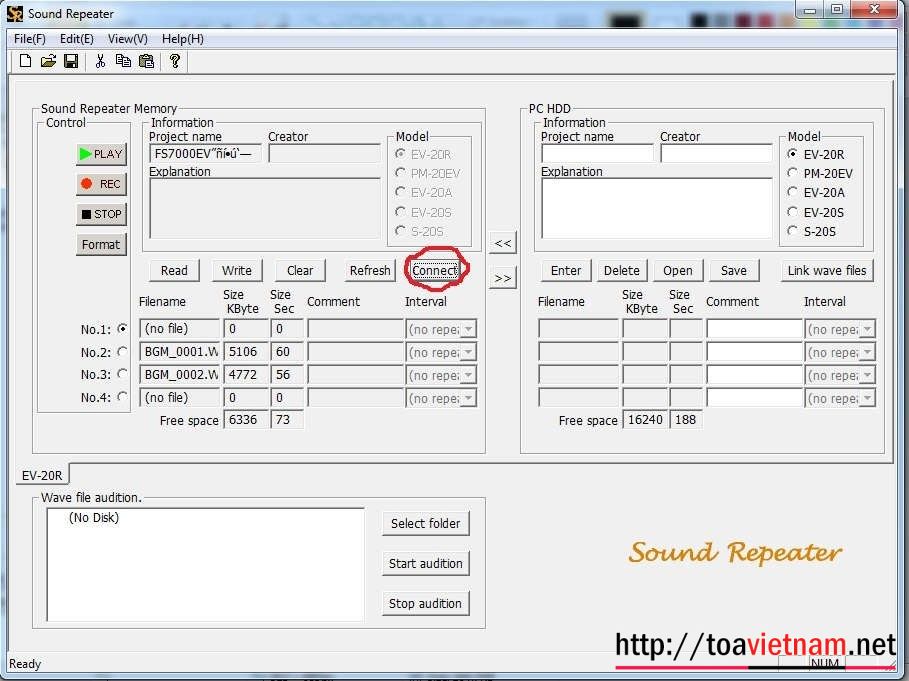The image size is (909, 681).
Task: Expand Interval dropdown for memory slot No.4
Action: pos(468,398)
